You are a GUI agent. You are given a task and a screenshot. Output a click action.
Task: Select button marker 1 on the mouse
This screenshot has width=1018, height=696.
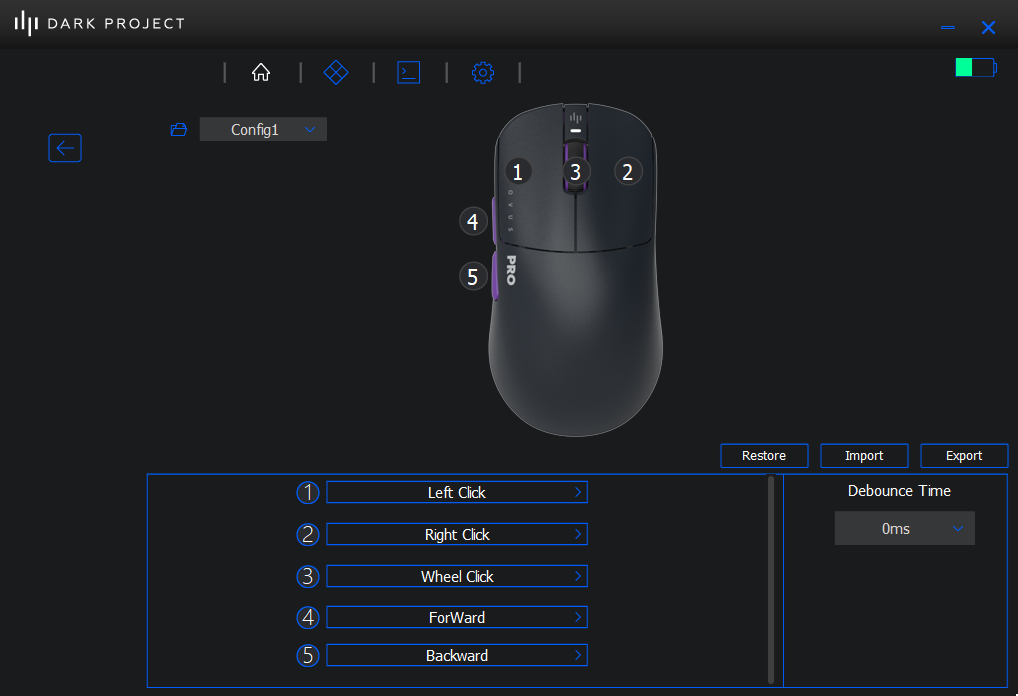(517, 172)
